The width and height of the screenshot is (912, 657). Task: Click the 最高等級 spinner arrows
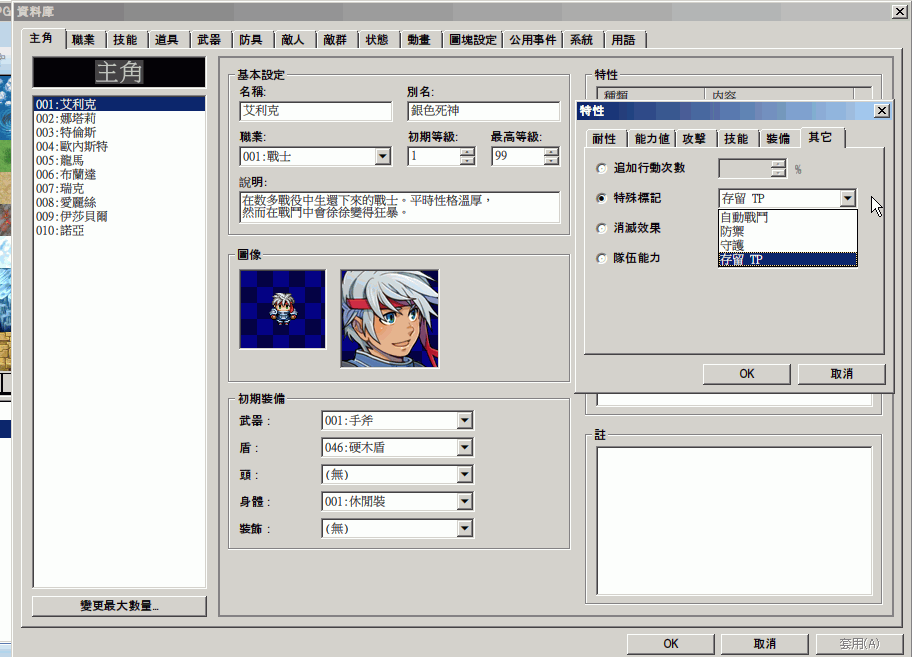[551, 156]
